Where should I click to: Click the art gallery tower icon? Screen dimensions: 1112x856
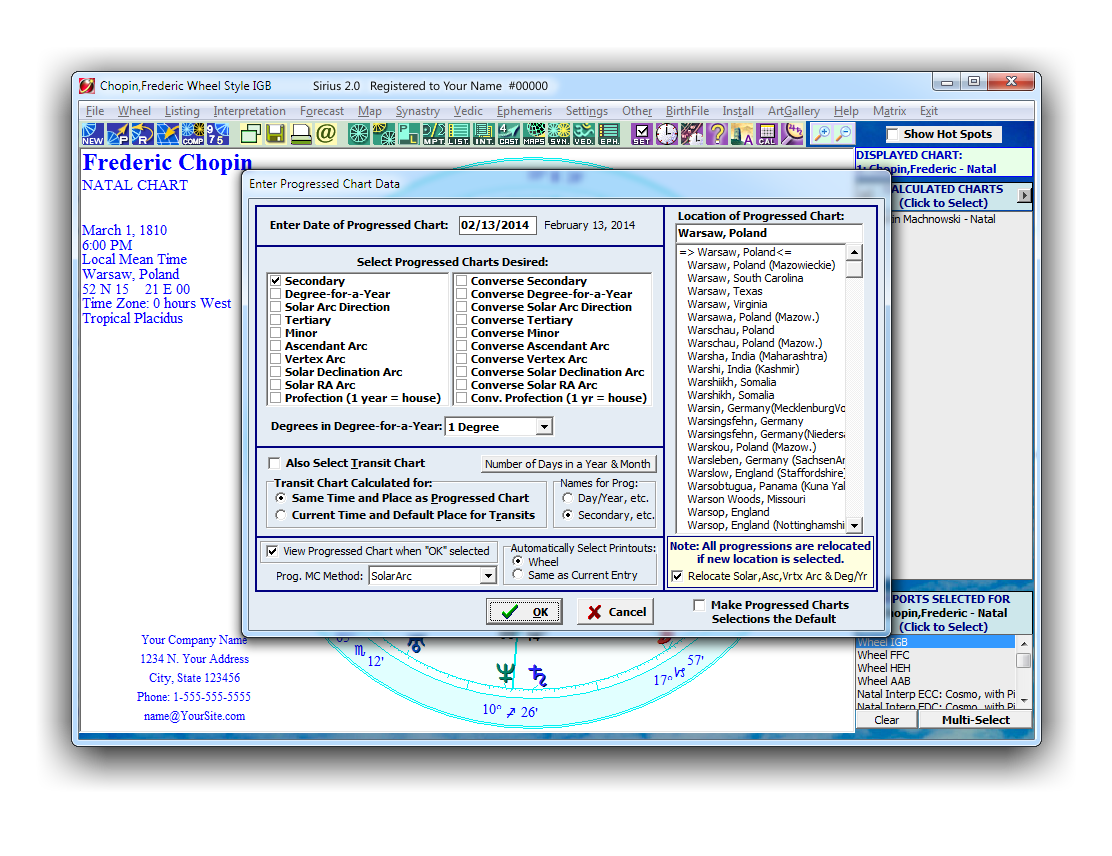point(742,133)
